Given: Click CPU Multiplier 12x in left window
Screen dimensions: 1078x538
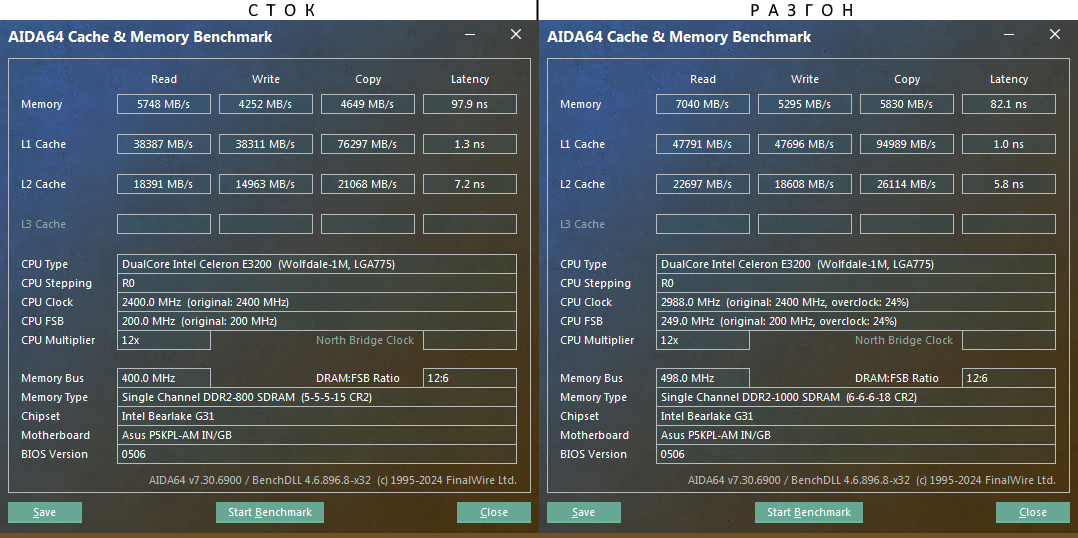Looking at the screenshot, I should click(164, 340).
